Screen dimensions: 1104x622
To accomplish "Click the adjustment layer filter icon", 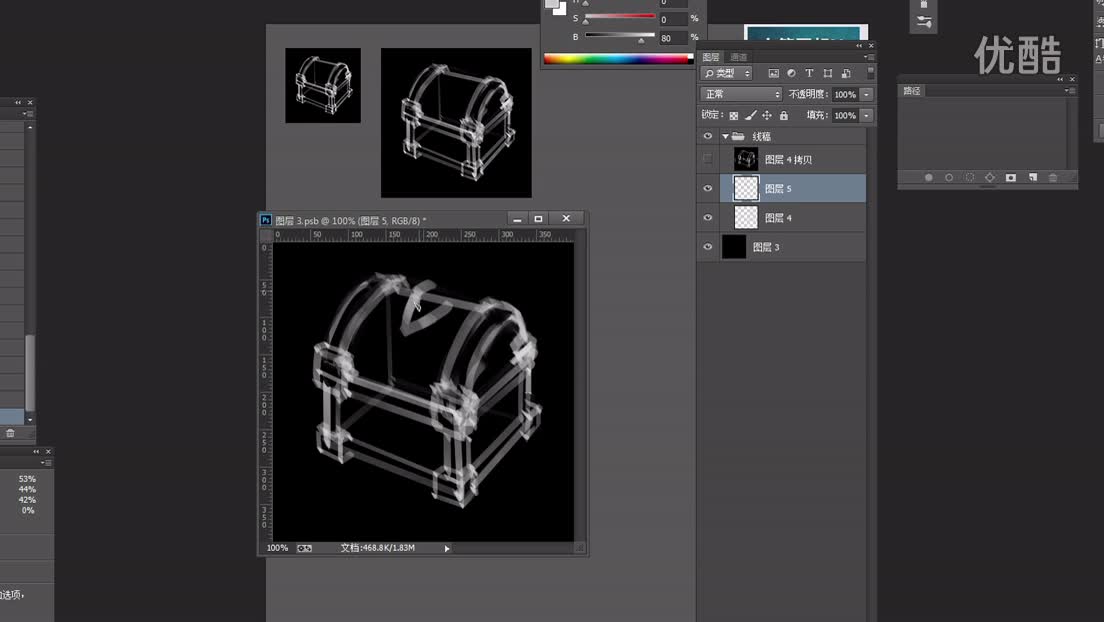I will point(791,74).
